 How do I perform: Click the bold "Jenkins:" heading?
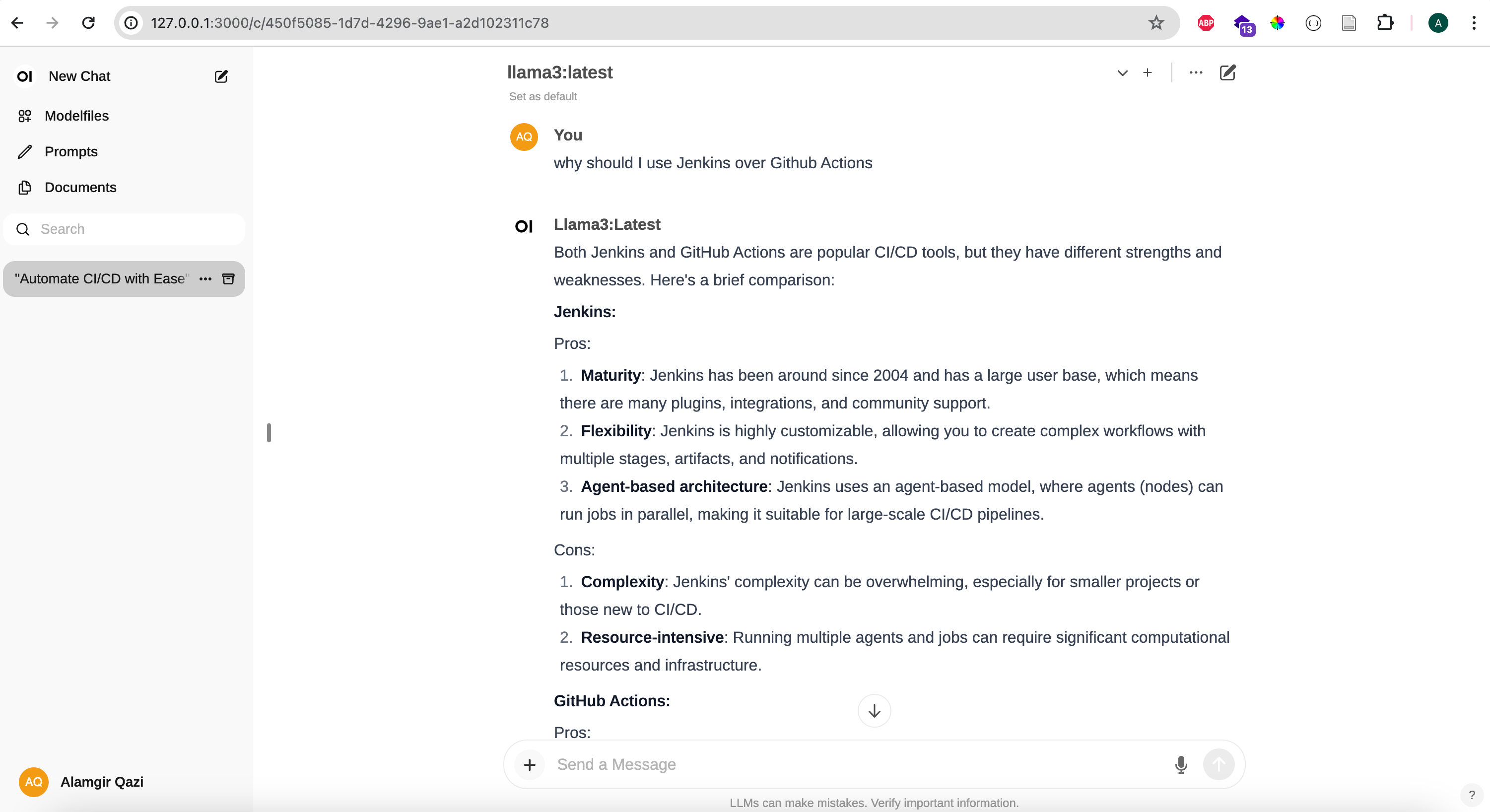(585, 312)
